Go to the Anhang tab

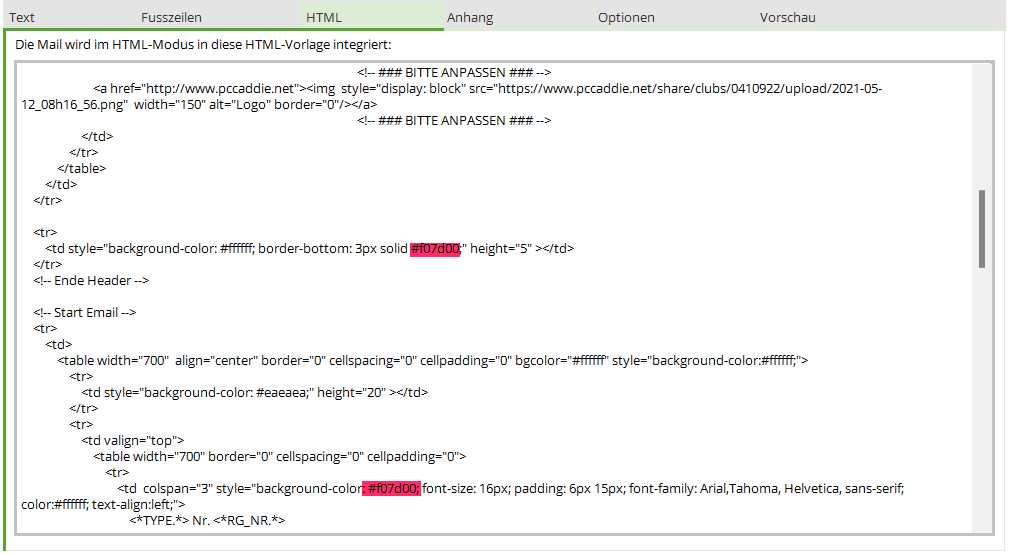click(470, 17)
